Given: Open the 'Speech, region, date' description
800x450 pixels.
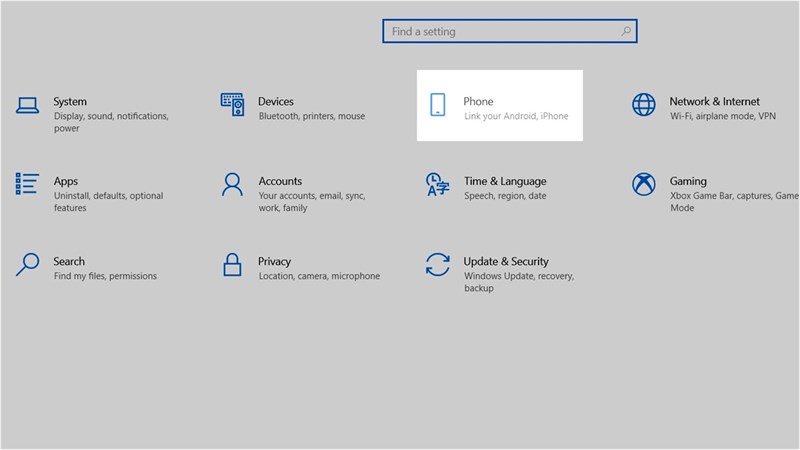Looking at the screenshot, I should pos(505,196).
